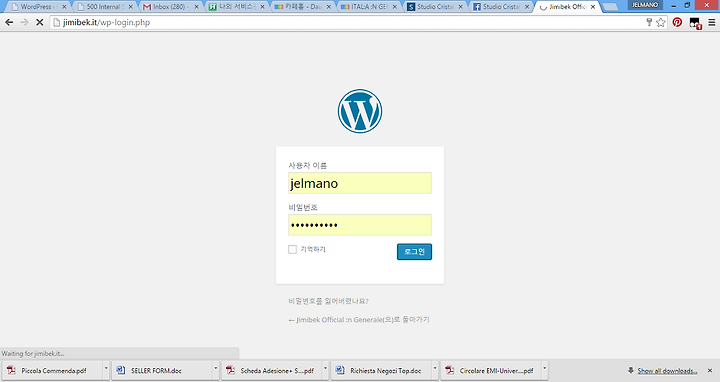Open the SELLER FORM.doc download

tap(162, 370)
